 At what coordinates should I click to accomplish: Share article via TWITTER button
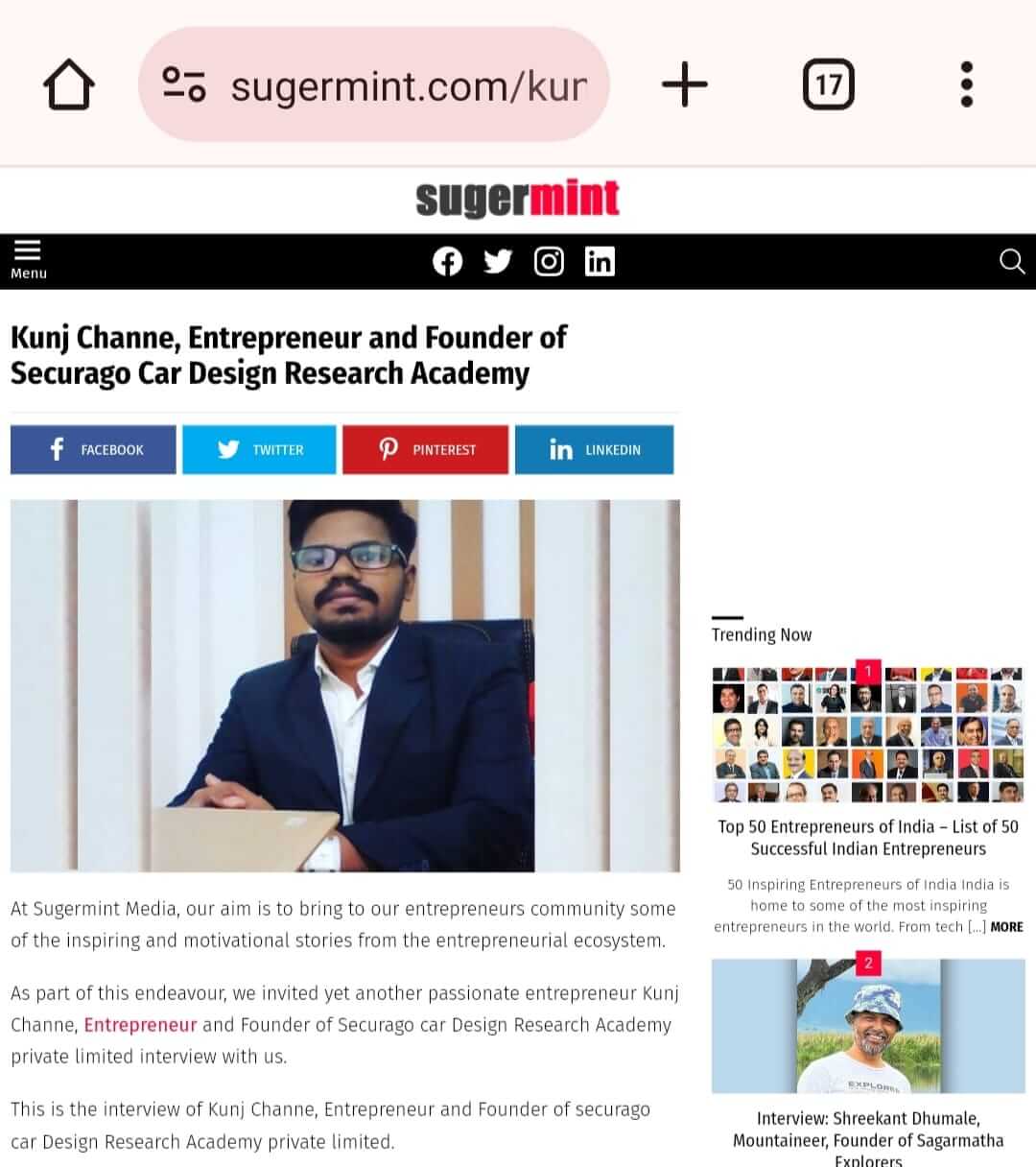pos(259,449)
